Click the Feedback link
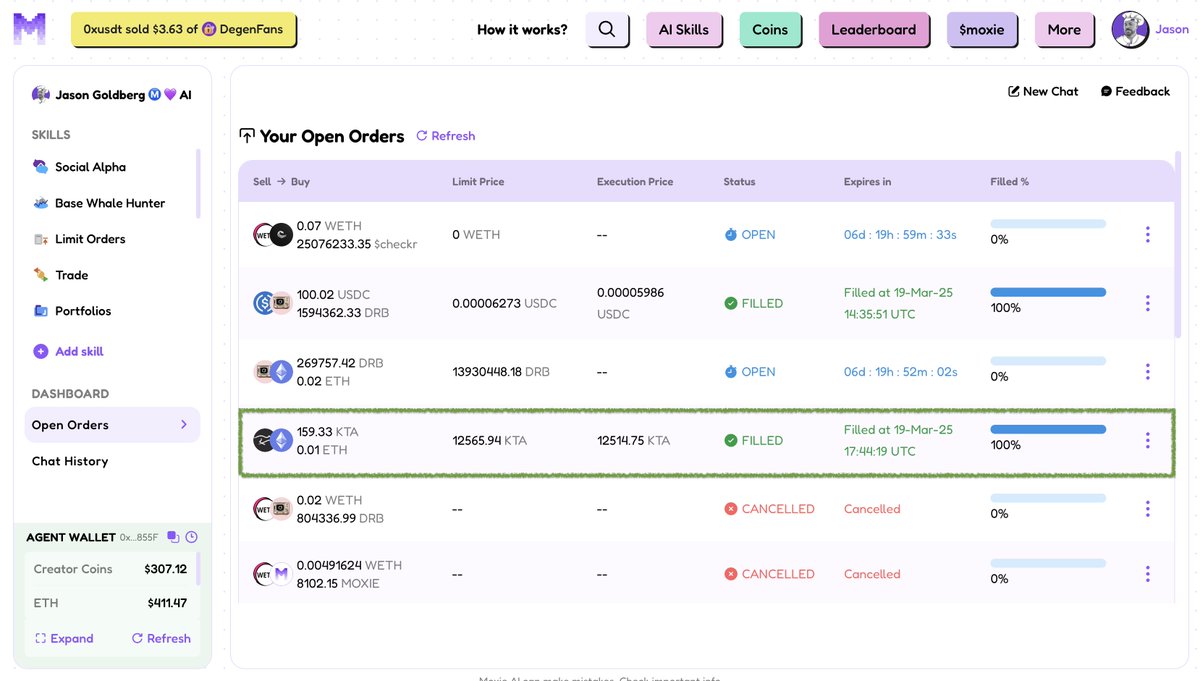 1135,91
